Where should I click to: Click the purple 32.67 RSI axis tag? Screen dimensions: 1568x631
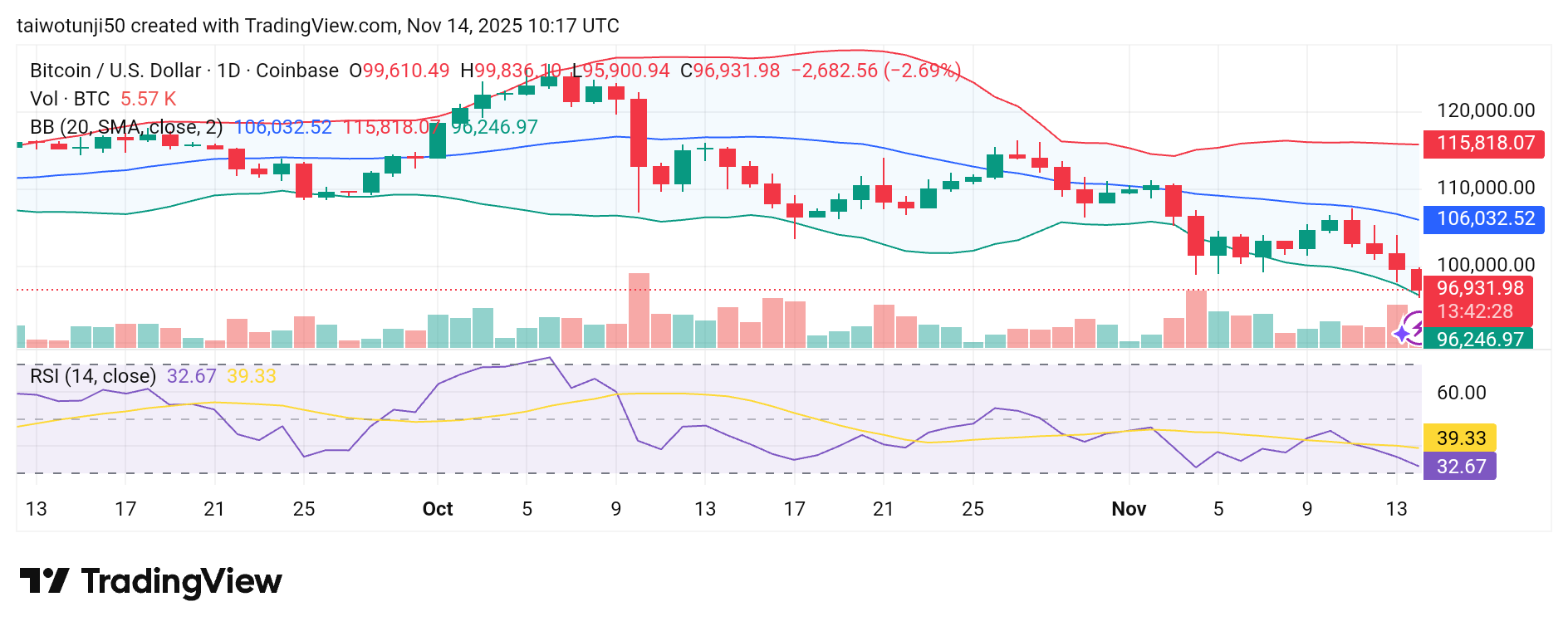tap(1460, 467)
